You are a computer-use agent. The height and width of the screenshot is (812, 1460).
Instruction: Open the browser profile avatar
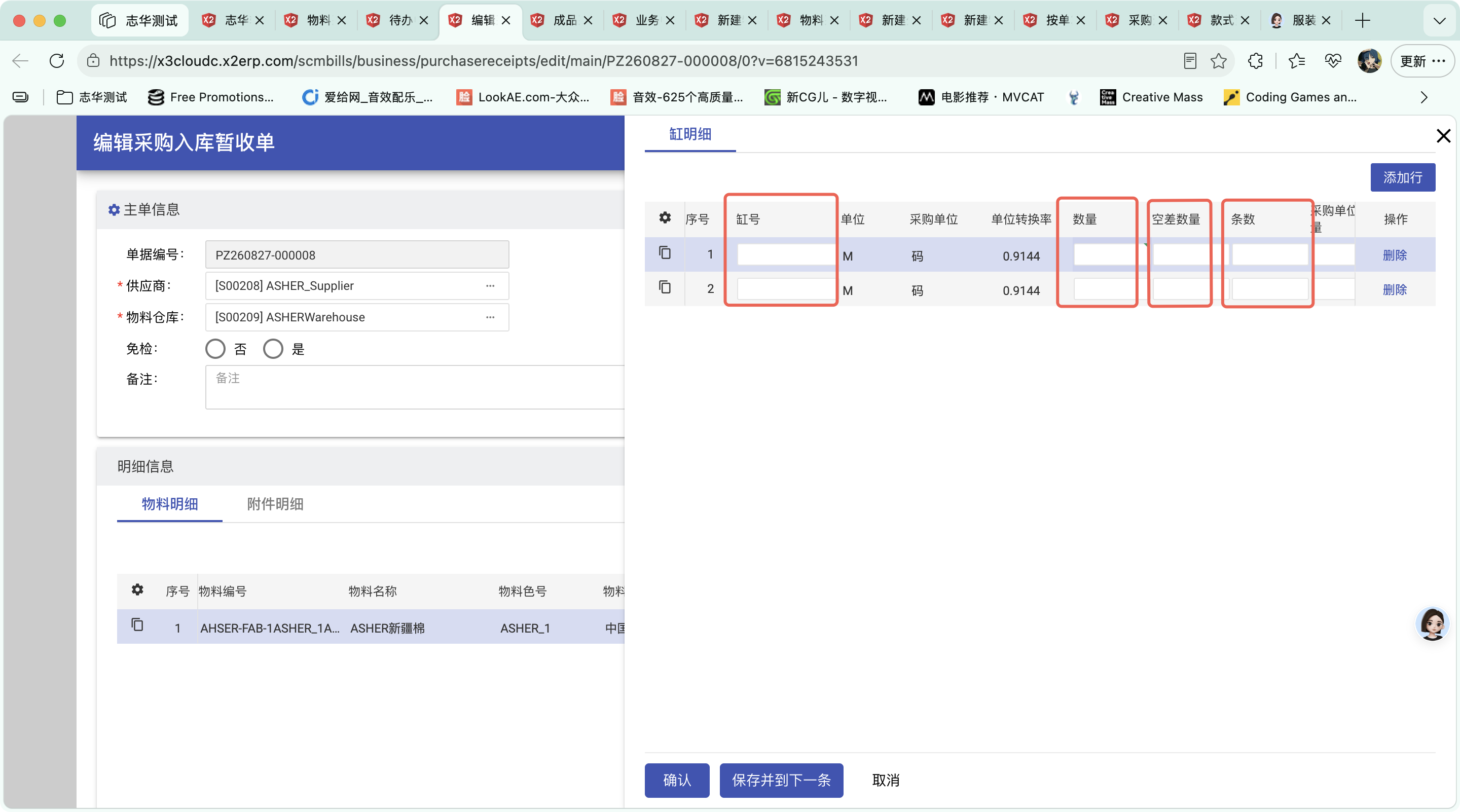point(1369,61)
